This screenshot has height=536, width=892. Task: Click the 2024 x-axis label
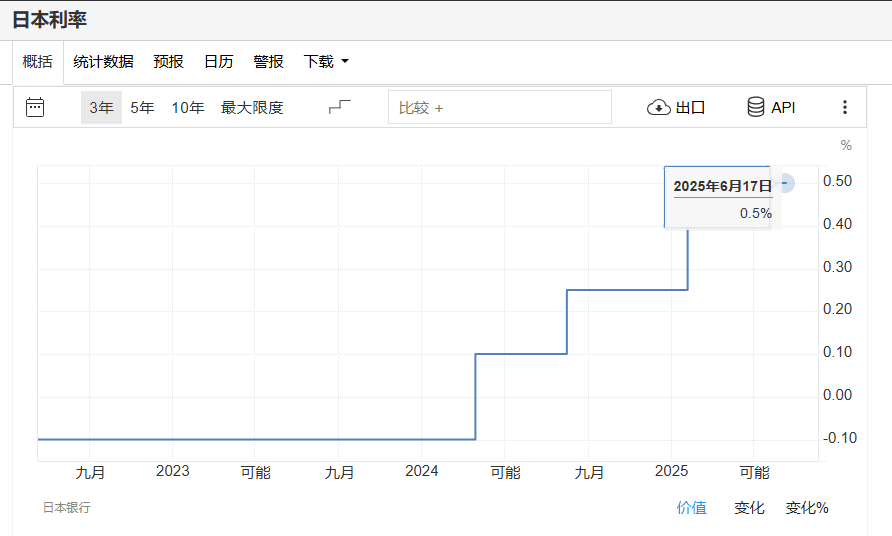422,471
